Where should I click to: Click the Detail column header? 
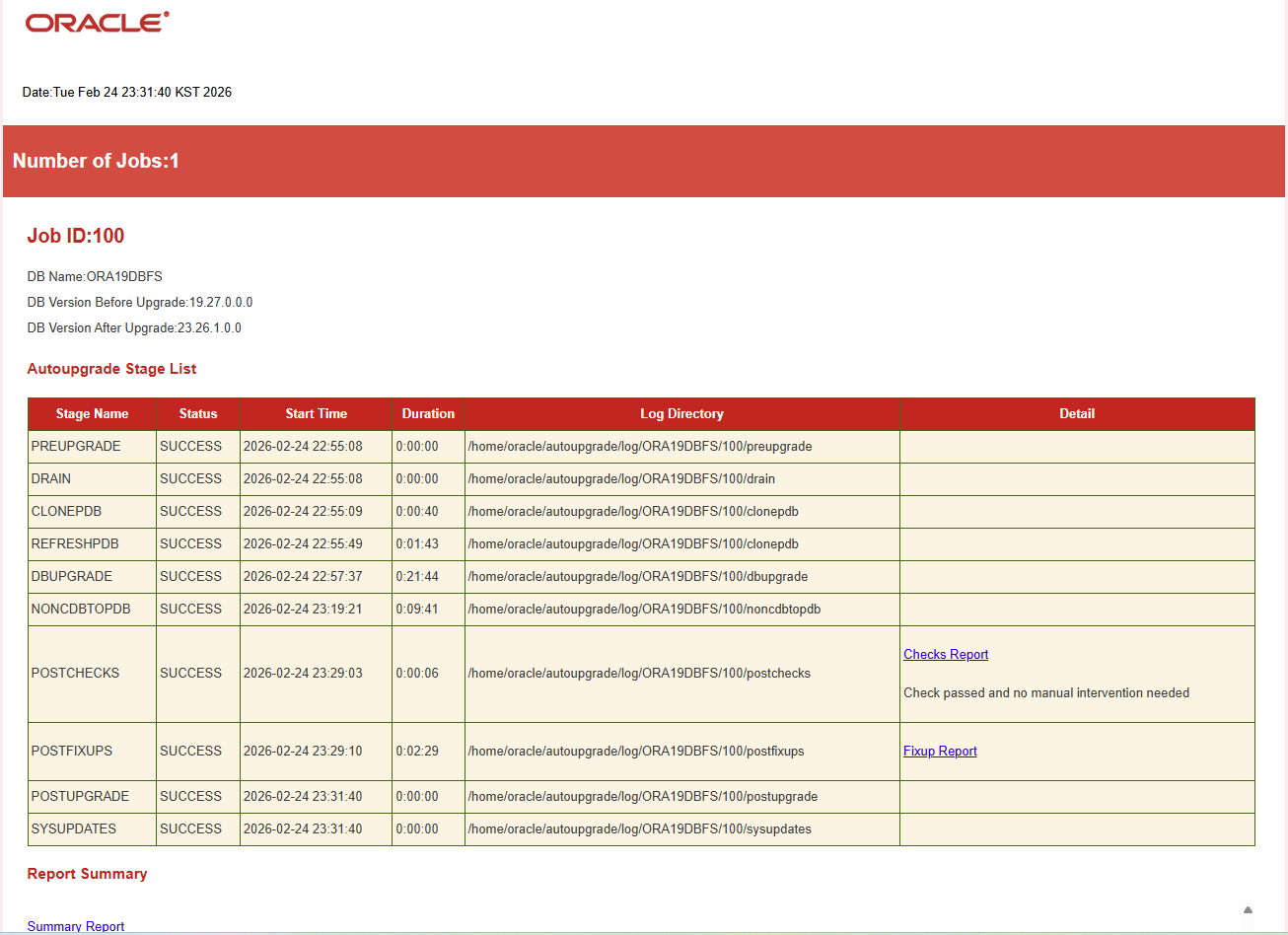point(1077,414)
